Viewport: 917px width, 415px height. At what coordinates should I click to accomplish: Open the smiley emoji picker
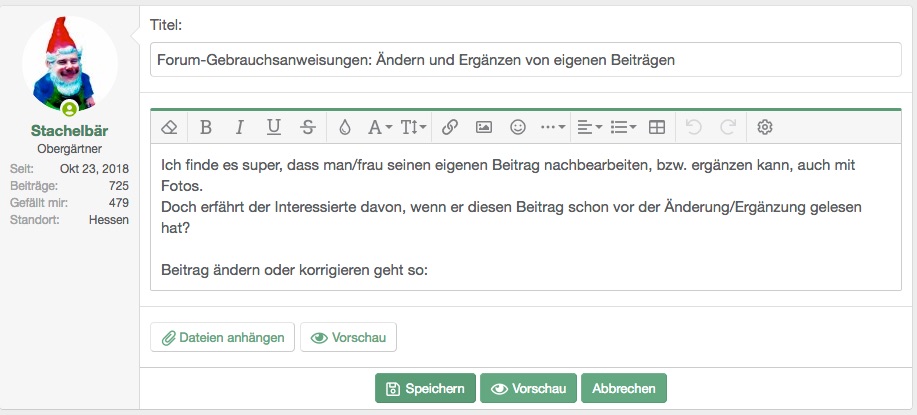(518, 127)
